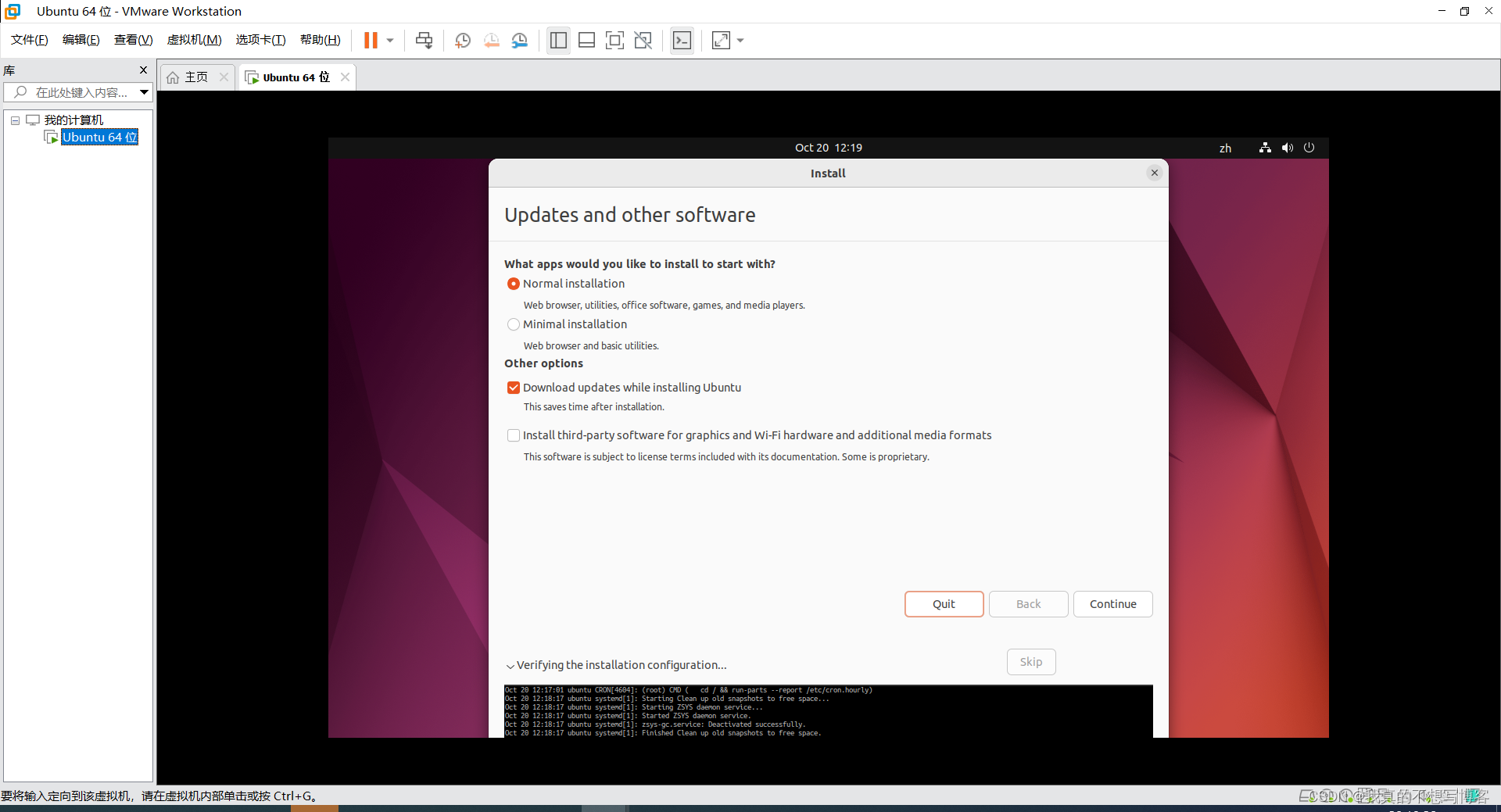Viewport: 1501px width, 812px height.
Task: Send Ctrl+Alt+Del to the VM
Action: [425, 41]
